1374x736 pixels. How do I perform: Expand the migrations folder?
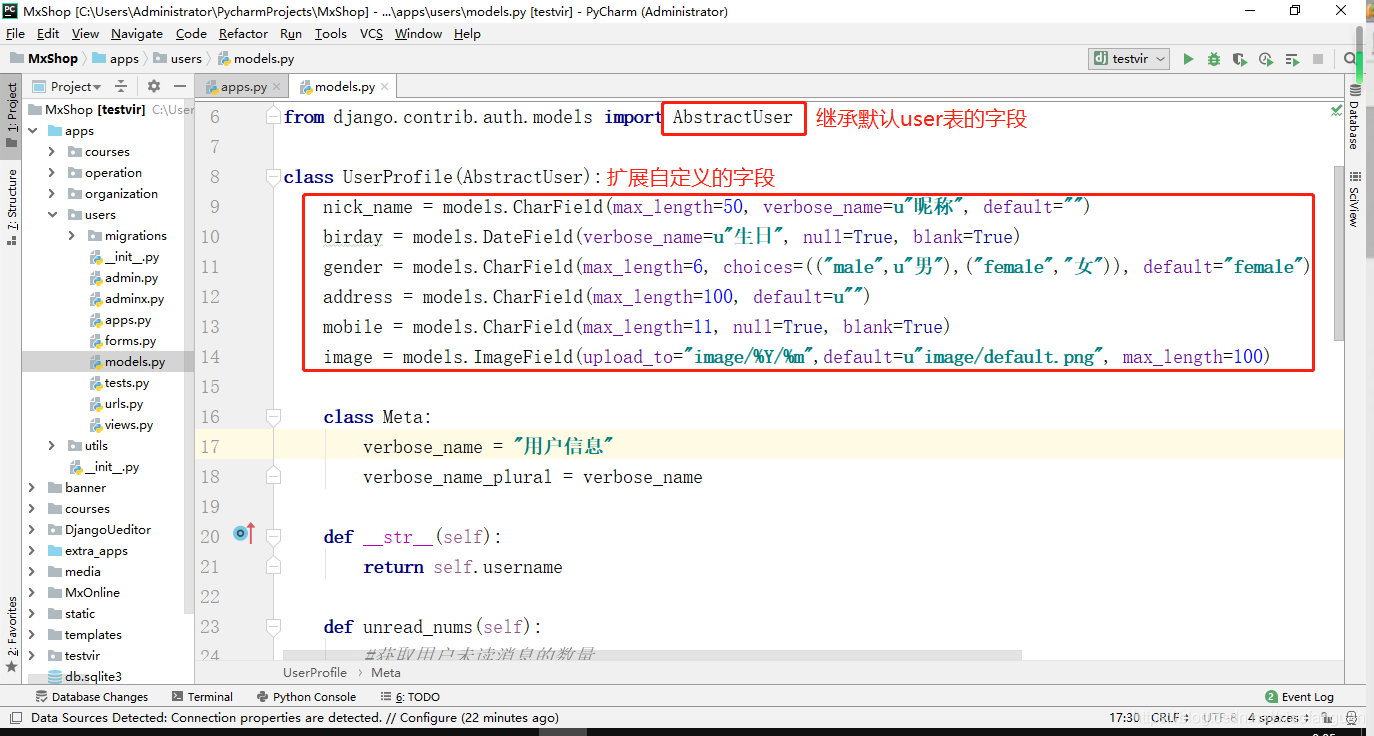point(72,236)
